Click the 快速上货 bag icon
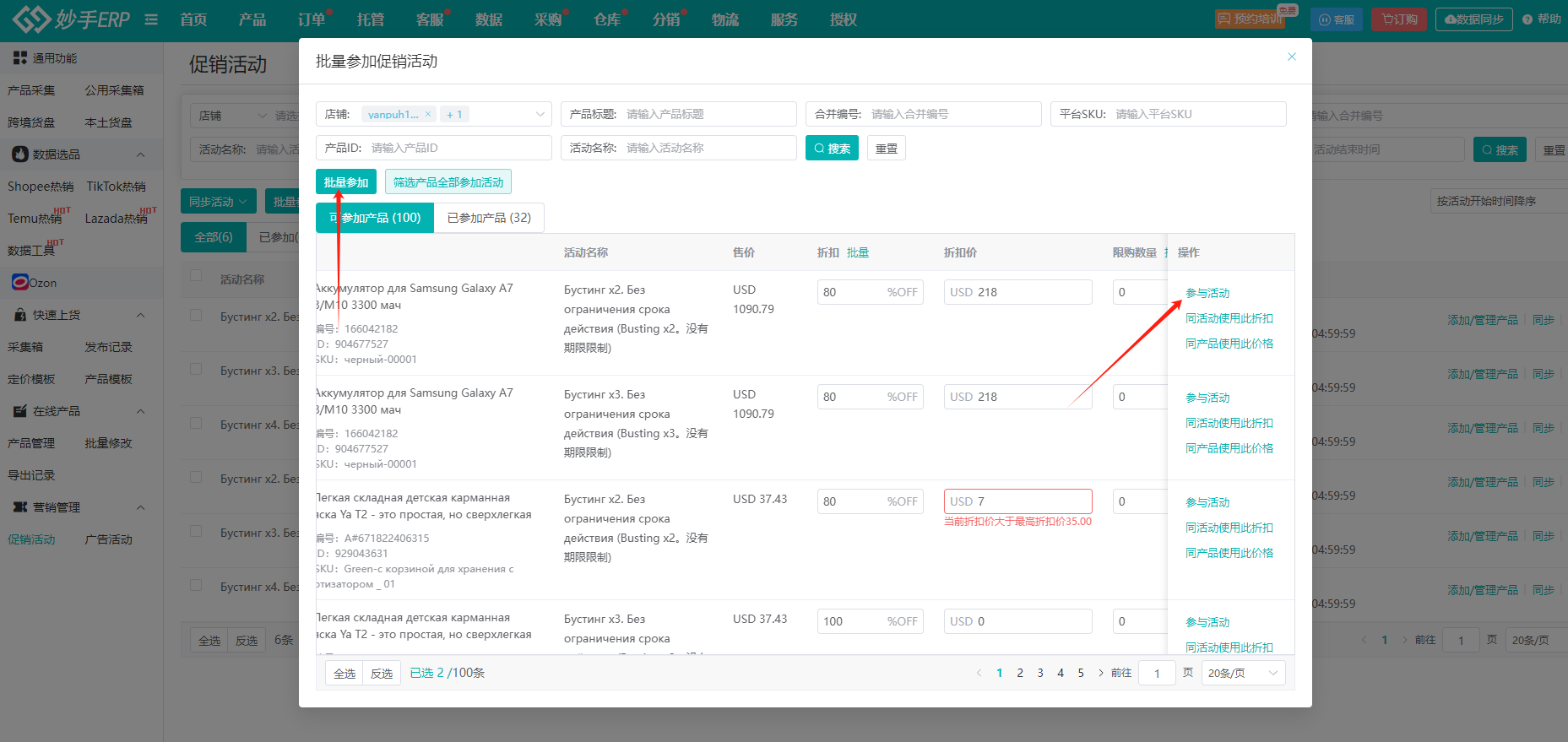The image size is (1568, 742). pyautogui.click(x=20, y=314)
